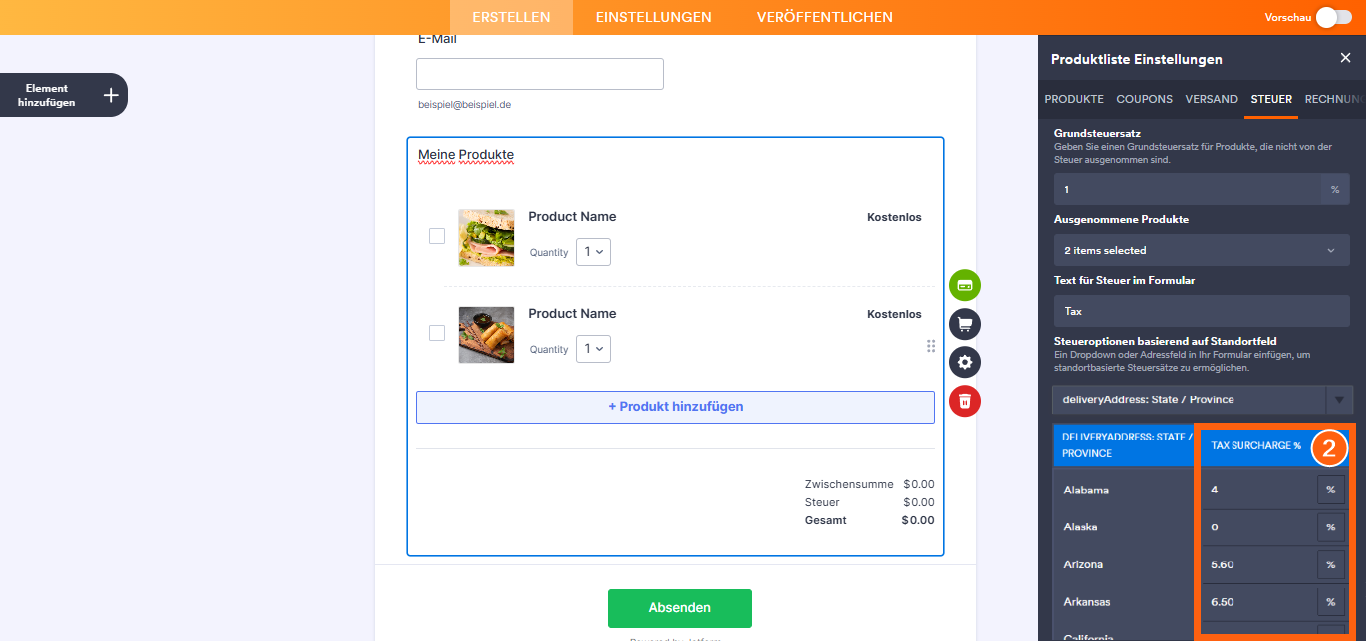Open the first product Quantity dropdown
1366x641 pixels.
click(x=593, y=252)
